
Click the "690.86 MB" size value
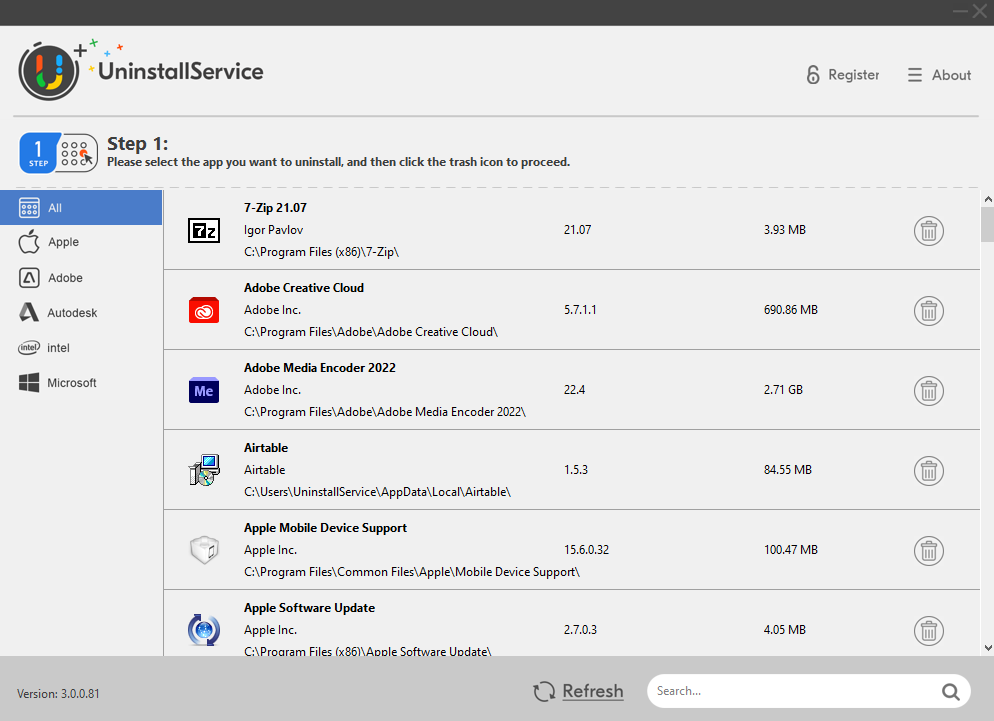(x=791, y=309)
